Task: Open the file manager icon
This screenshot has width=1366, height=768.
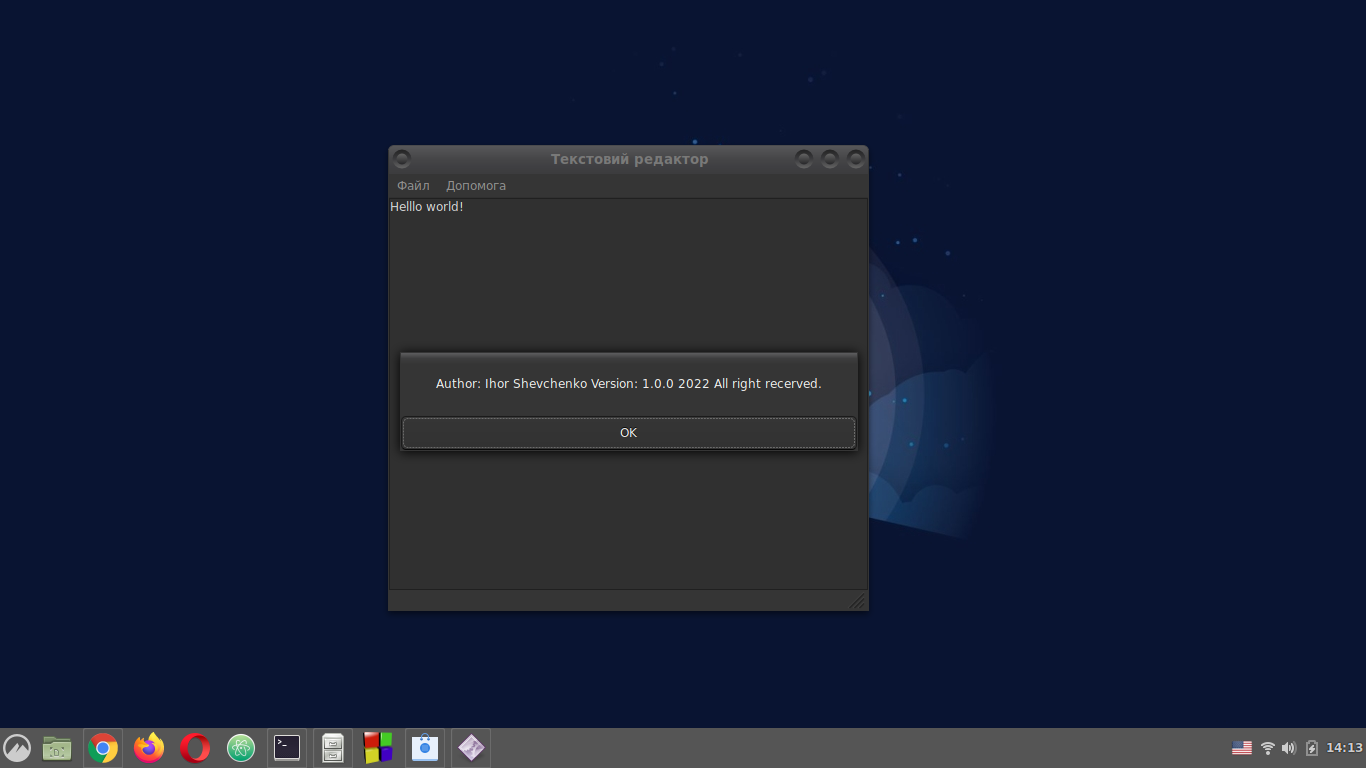Action: [56, 747]
